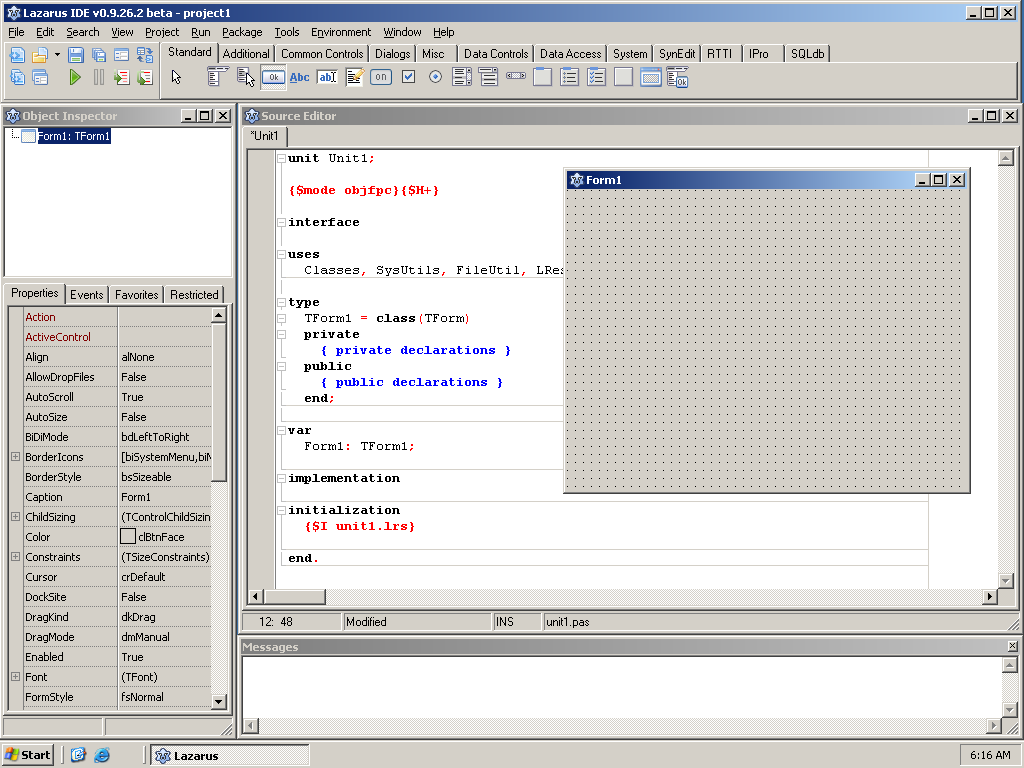
Task: Click the New Form toolbar icon
Action: tap(121, 55)
